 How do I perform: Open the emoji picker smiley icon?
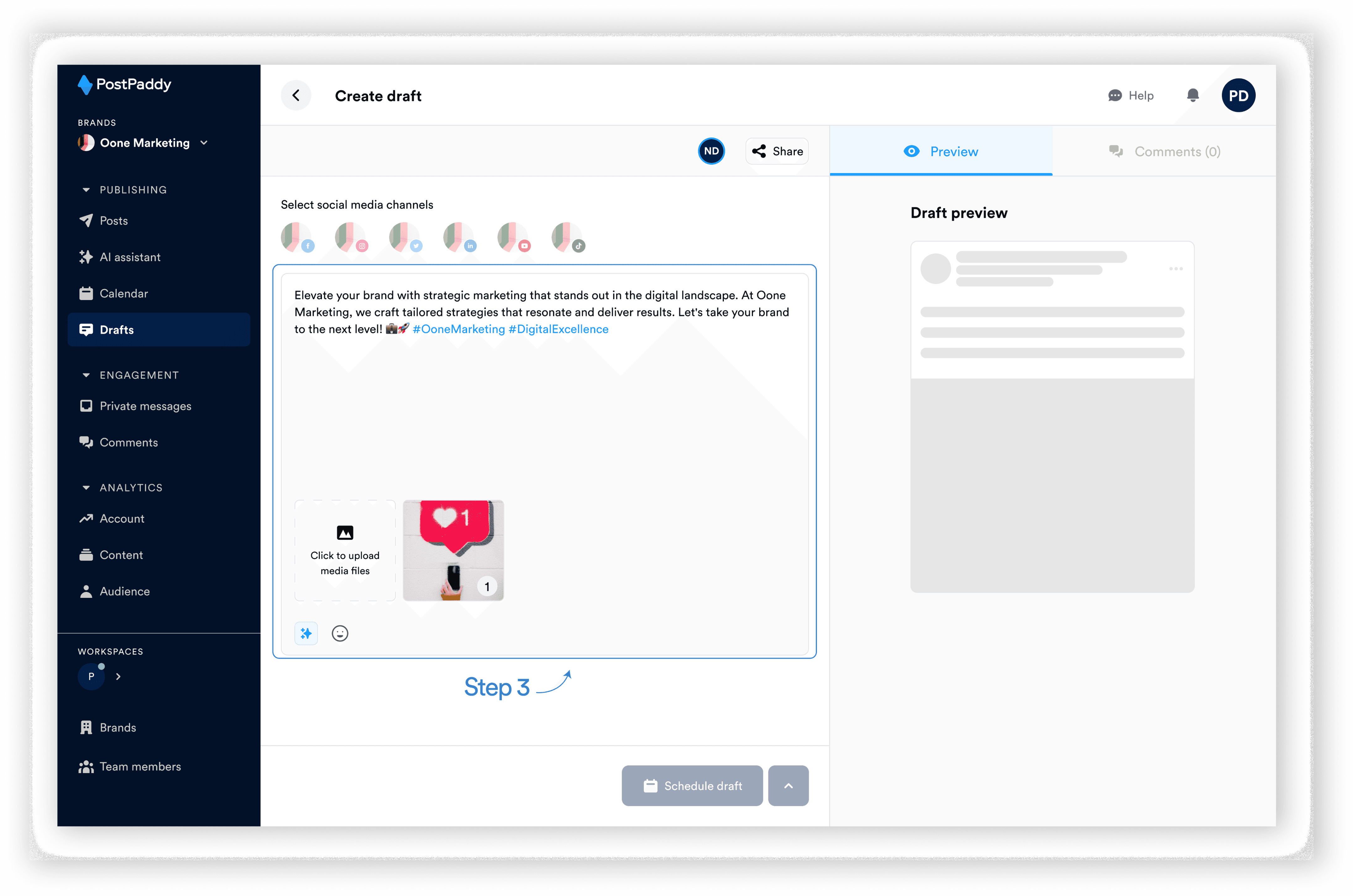click(340, 633)
